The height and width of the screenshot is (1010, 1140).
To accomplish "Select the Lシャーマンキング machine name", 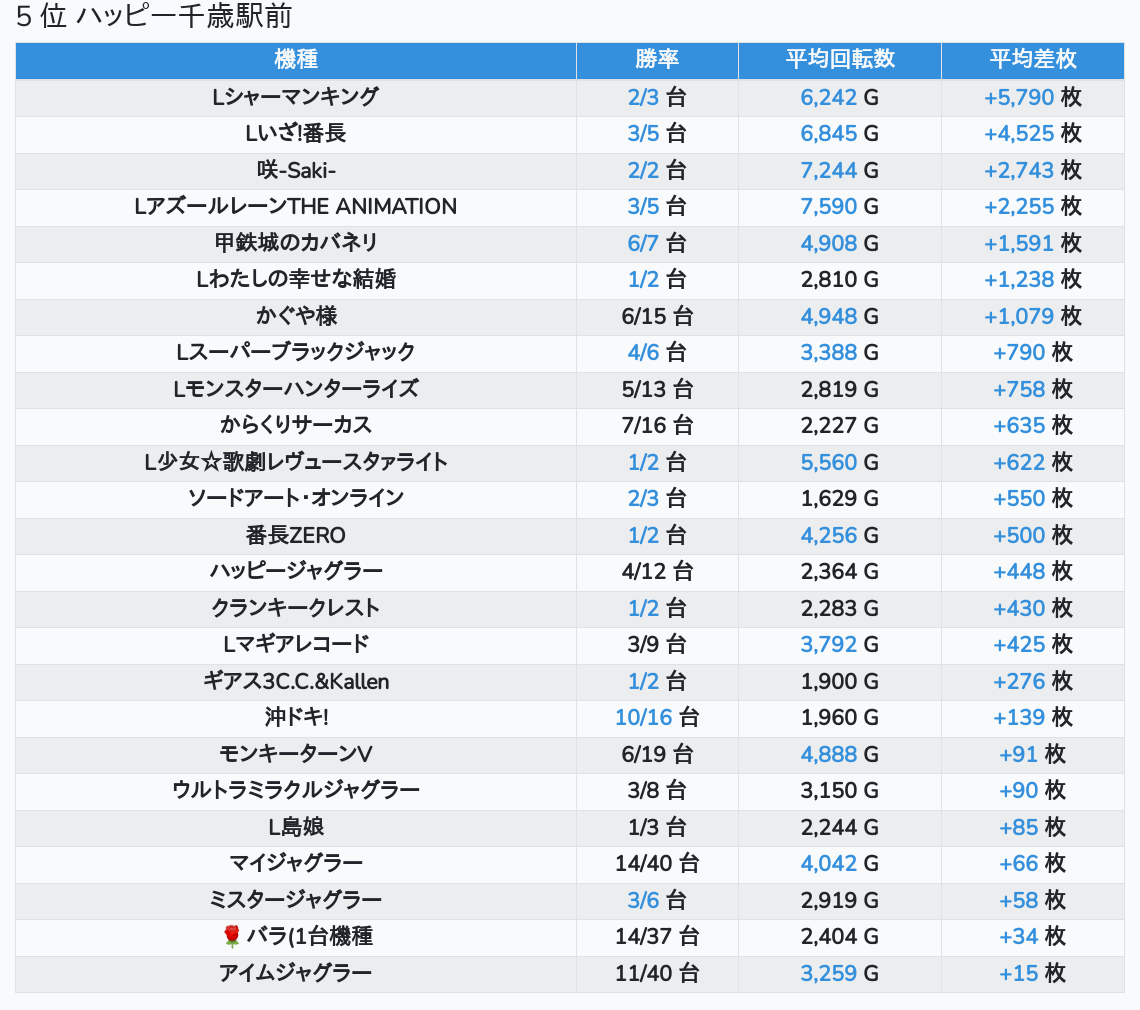I will [296, 97].
